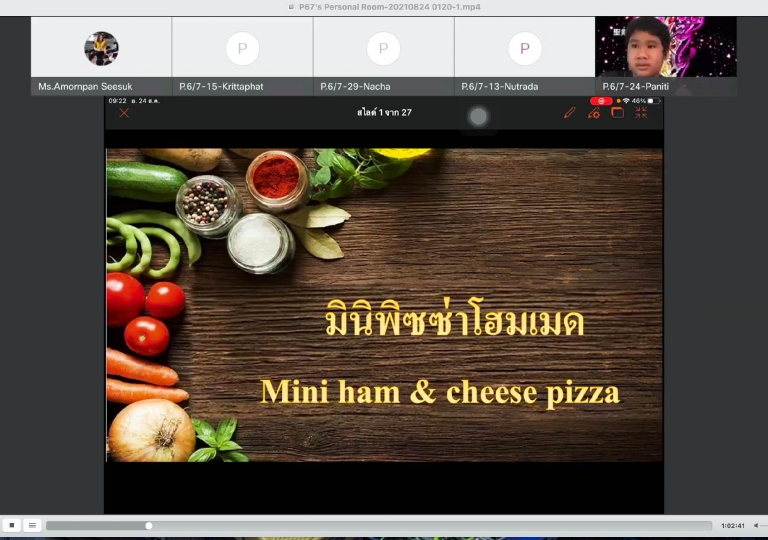Click the volume speaker icon
The width and height of the screenshot is (768, 540).
point(756,525)
